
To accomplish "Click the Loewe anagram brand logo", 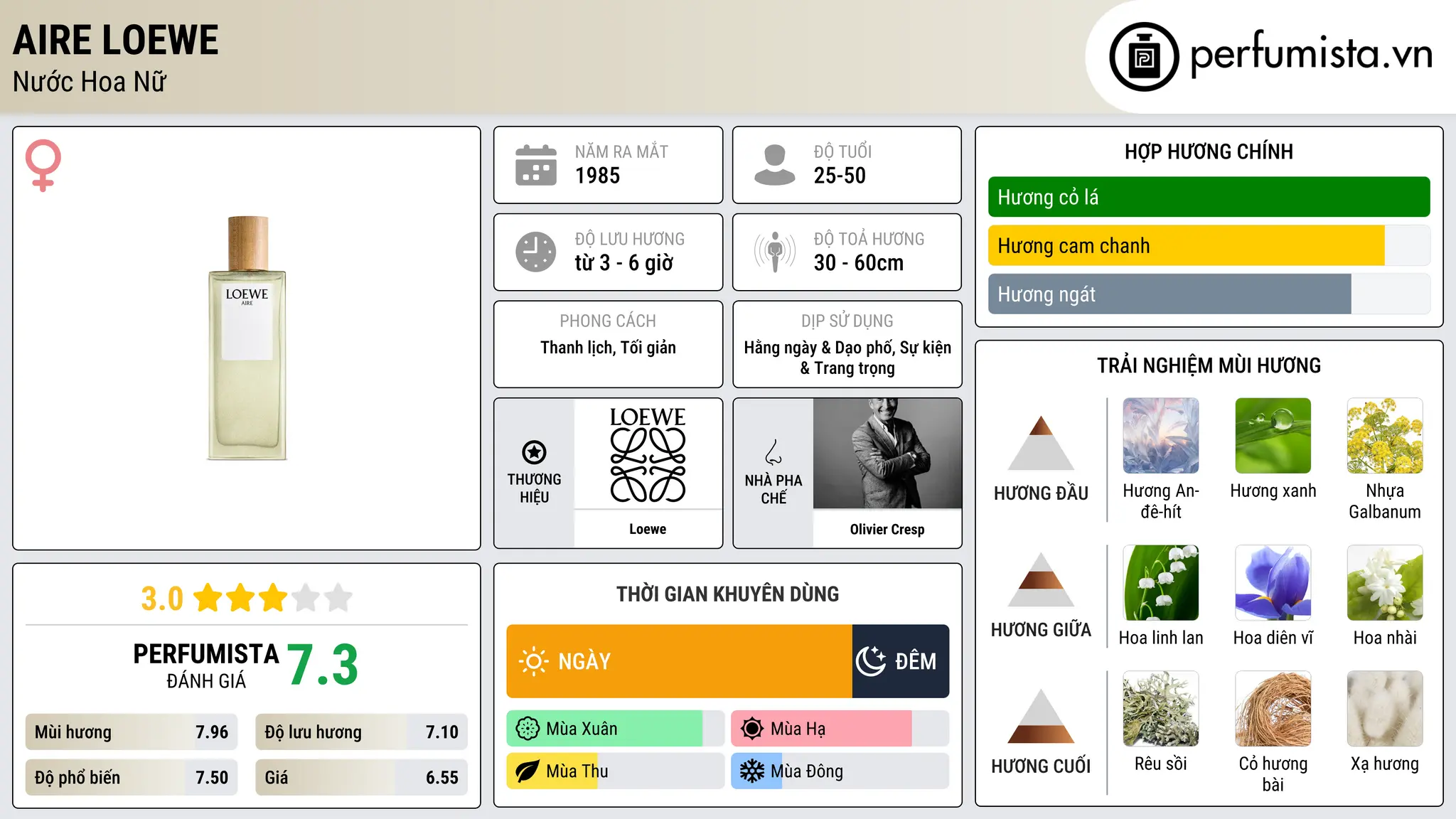I will tap(648, 454).
